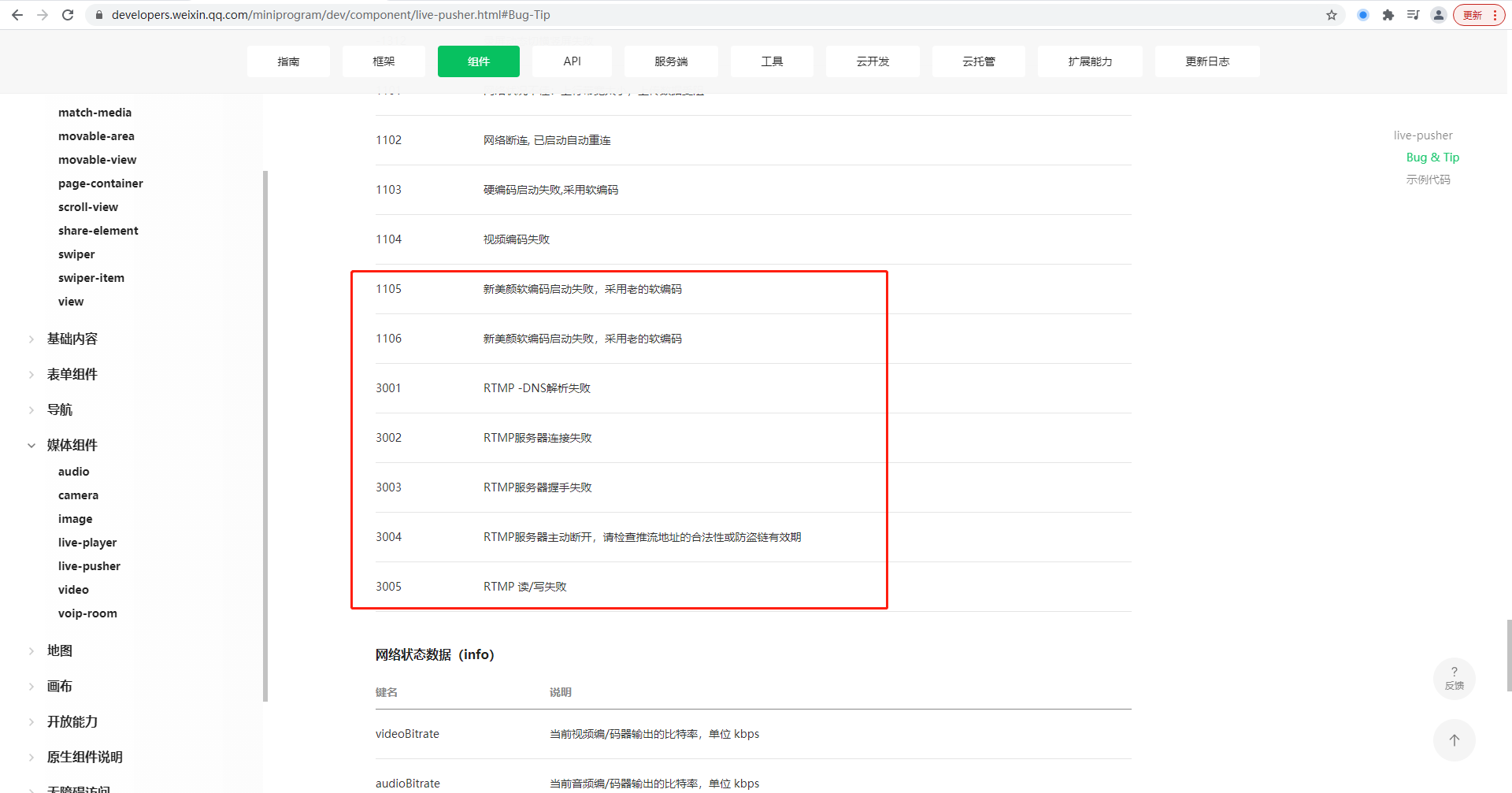
Task: Open the 云开发 navigation tab
Action: coord(873,61)
